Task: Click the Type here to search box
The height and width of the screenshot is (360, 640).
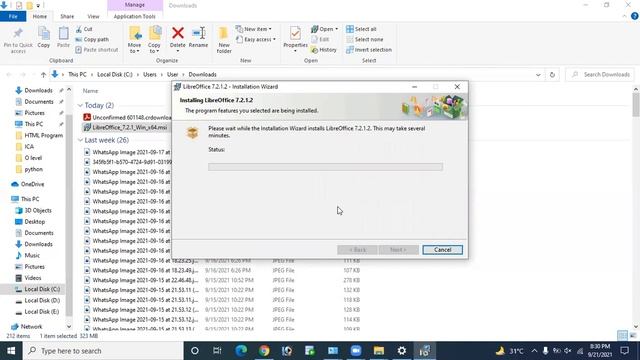Action: pyautogui.click(x=103, y=351)
